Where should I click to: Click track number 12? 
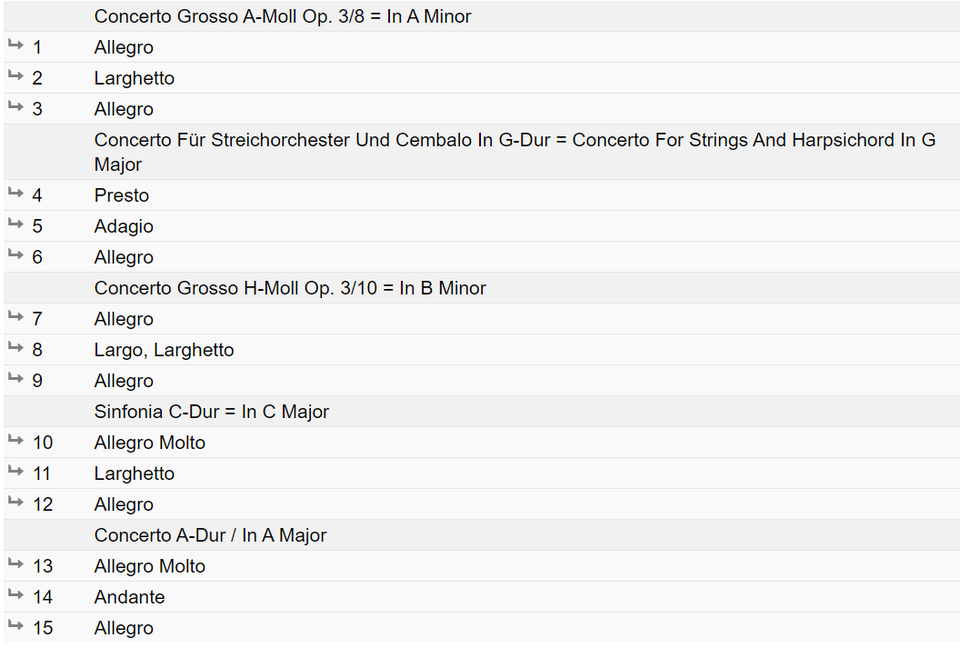[42, 505]
